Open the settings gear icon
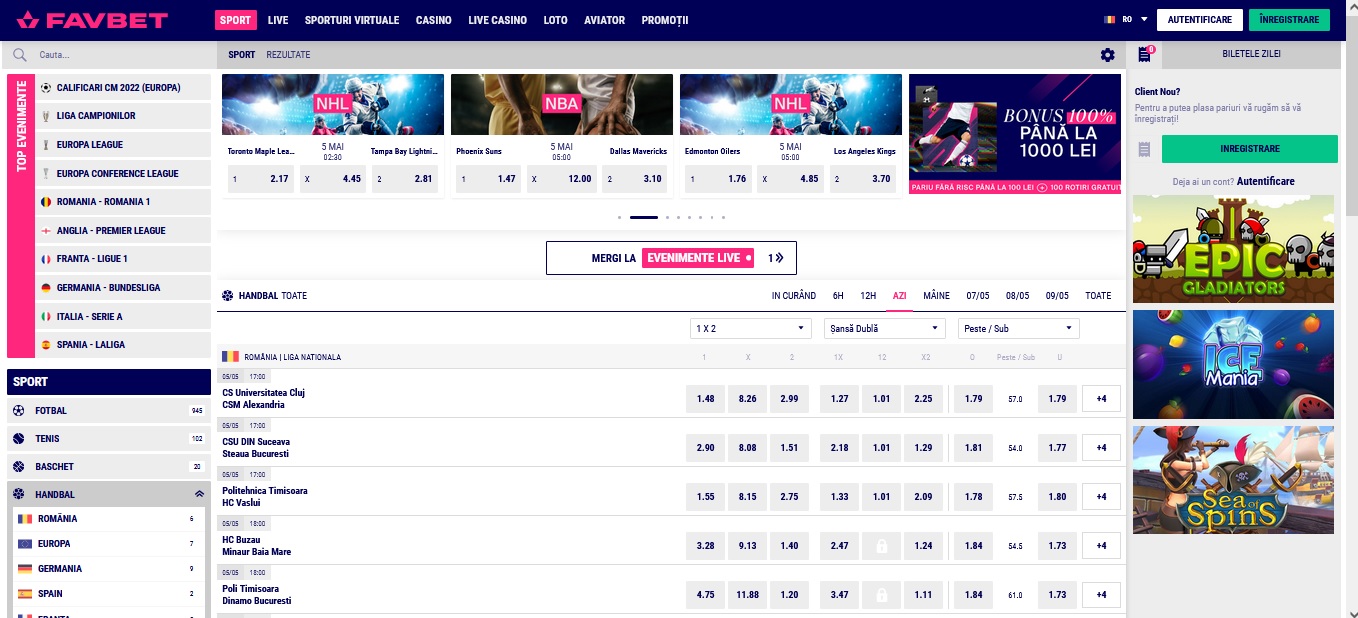This screenshot has height=618, width=1358. click(x=1107, y=55)
